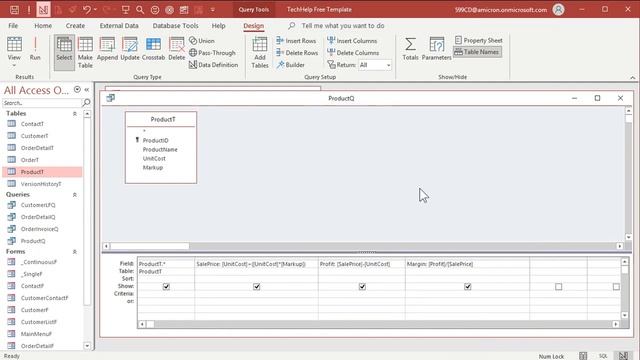The height and width of the screenshot is (360, 640).
Task: Open the Property Sheet
Action: click(478, 40)
